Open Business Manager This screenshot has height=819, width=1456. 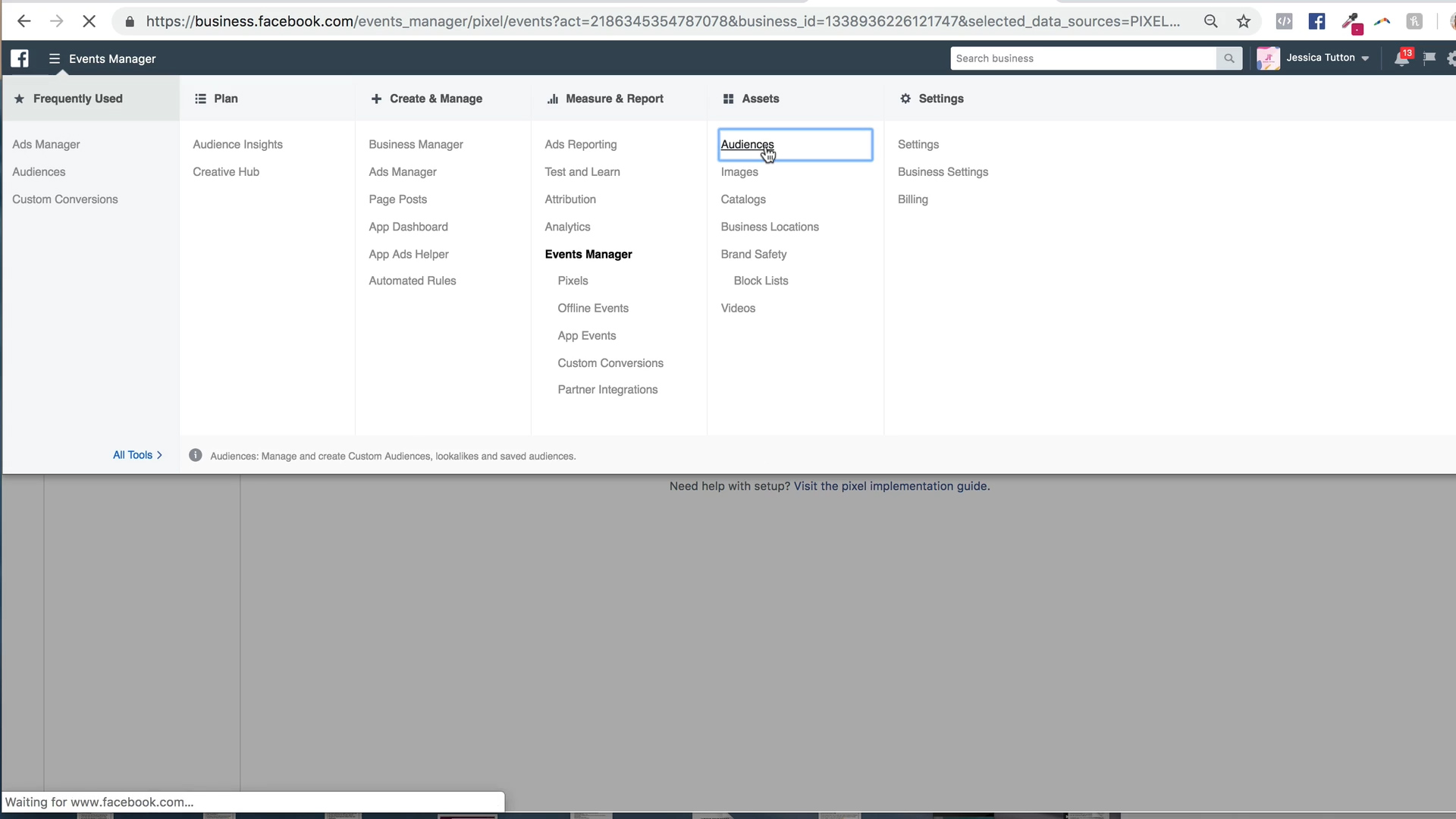(416, 144)
